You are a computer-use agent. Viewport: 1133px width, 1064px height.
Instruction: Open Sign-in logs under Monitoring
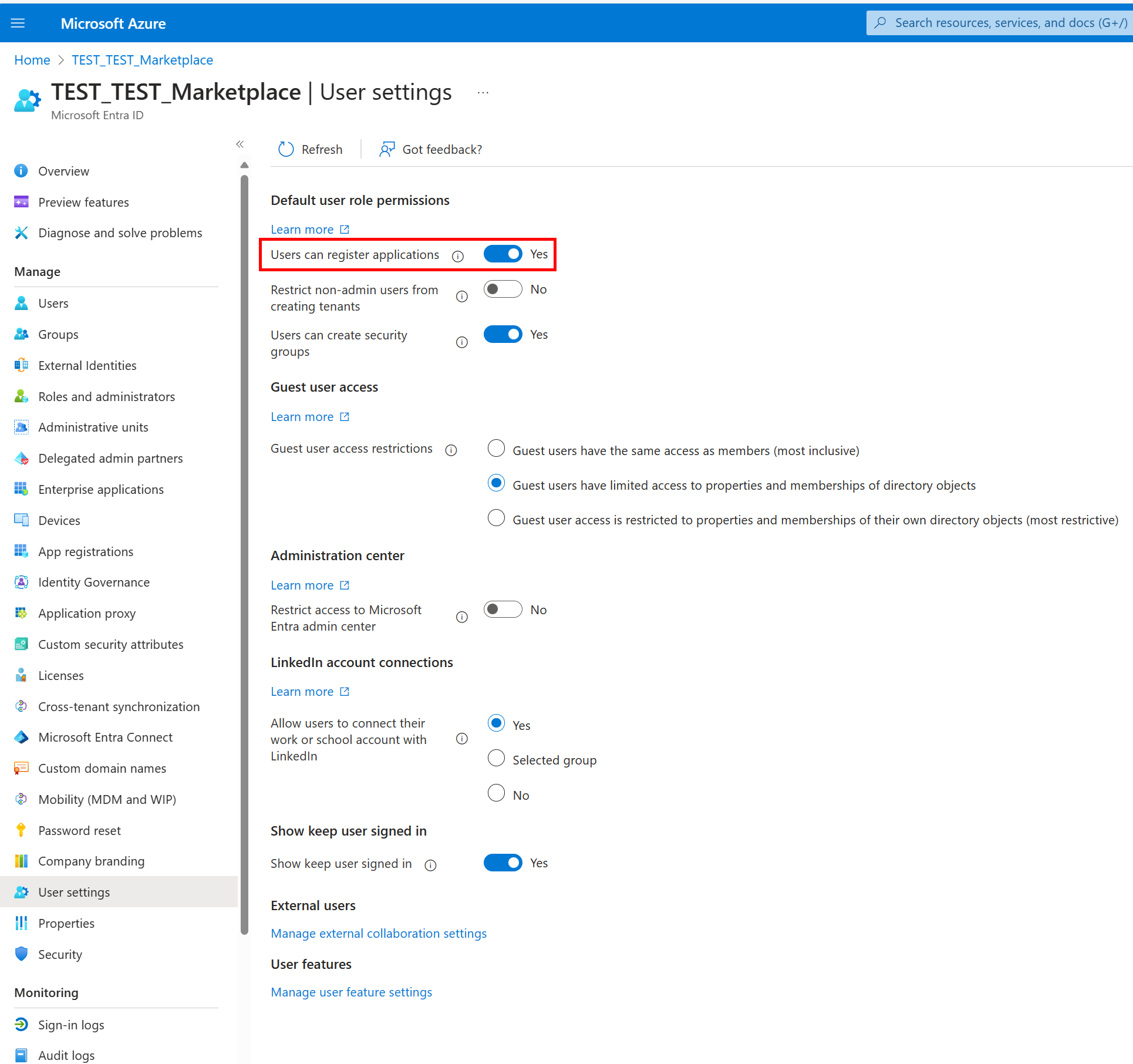coord(71,1025)
